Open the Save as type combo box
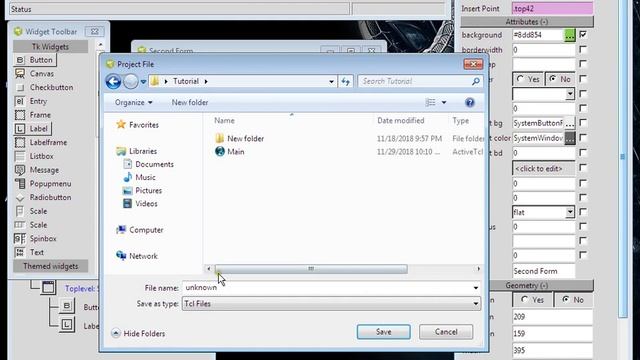 (331, 304)
